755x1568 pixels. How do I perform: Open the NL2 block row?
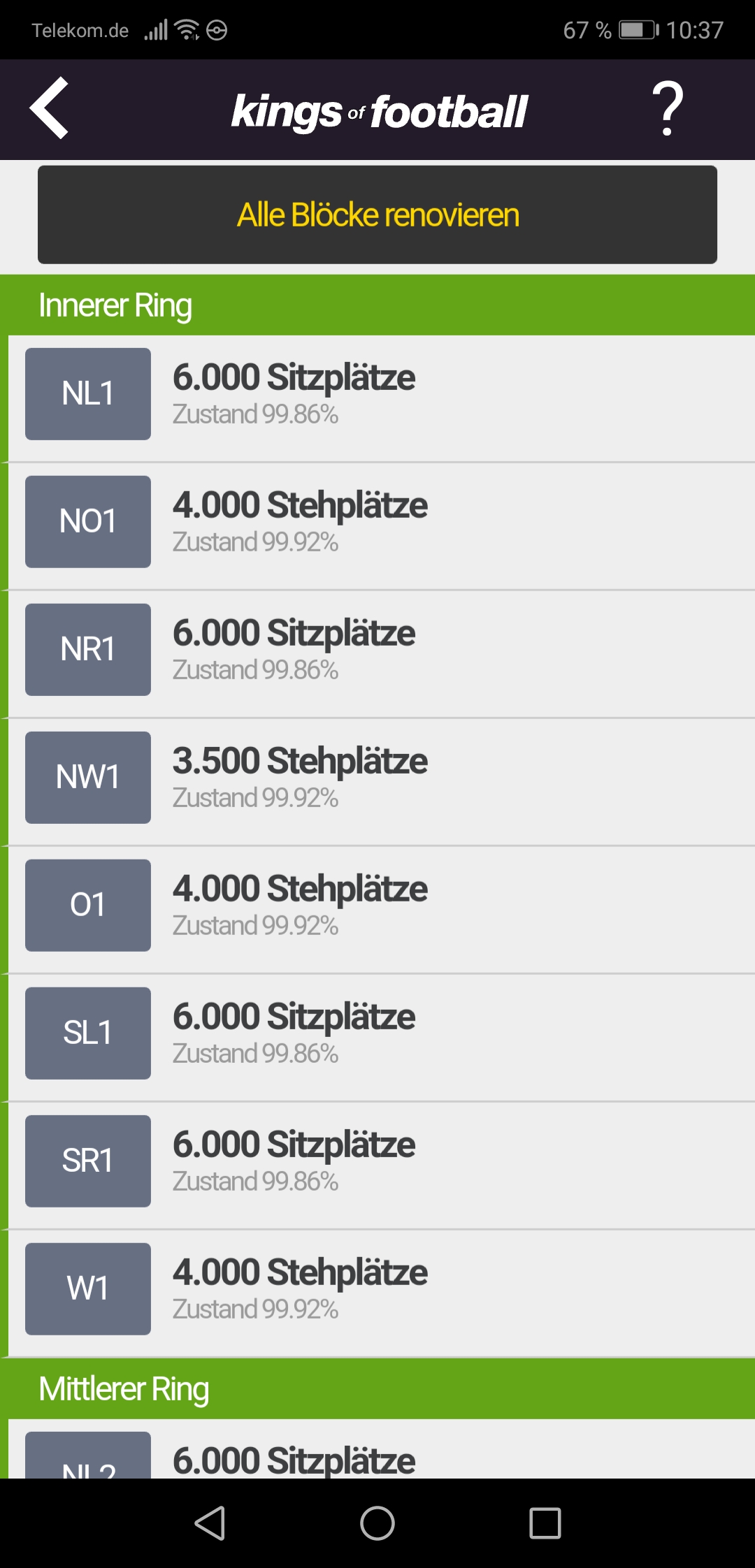tap(382, 1449)
